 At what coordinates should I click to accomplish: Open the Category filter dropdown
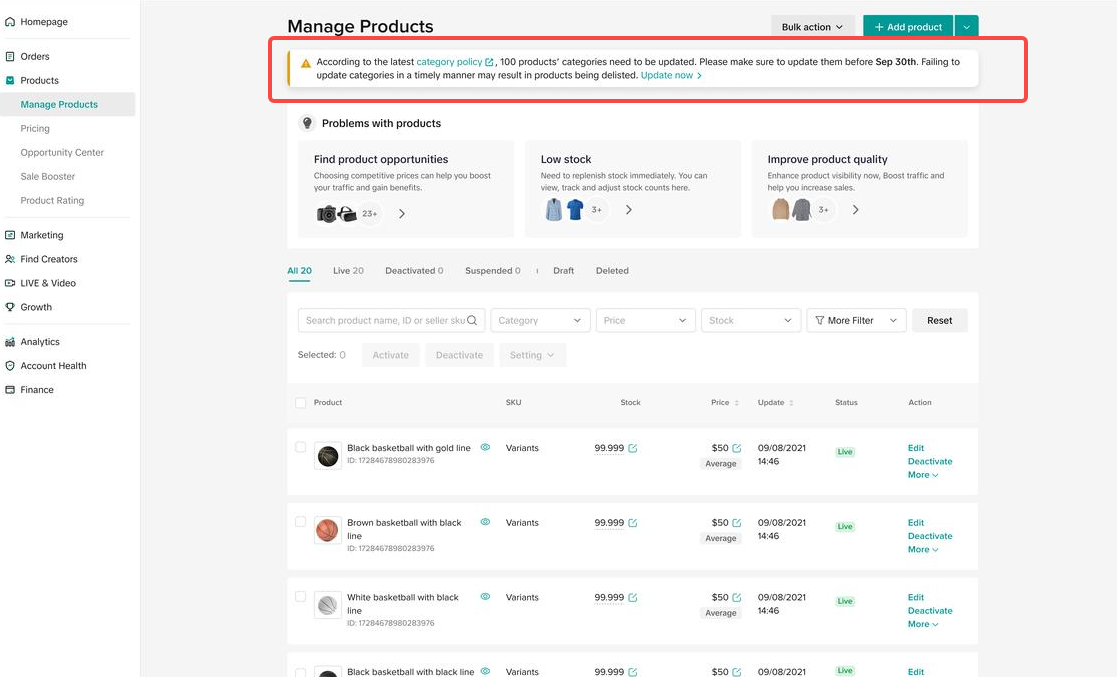pyautogui.click(x=539, y=321)
